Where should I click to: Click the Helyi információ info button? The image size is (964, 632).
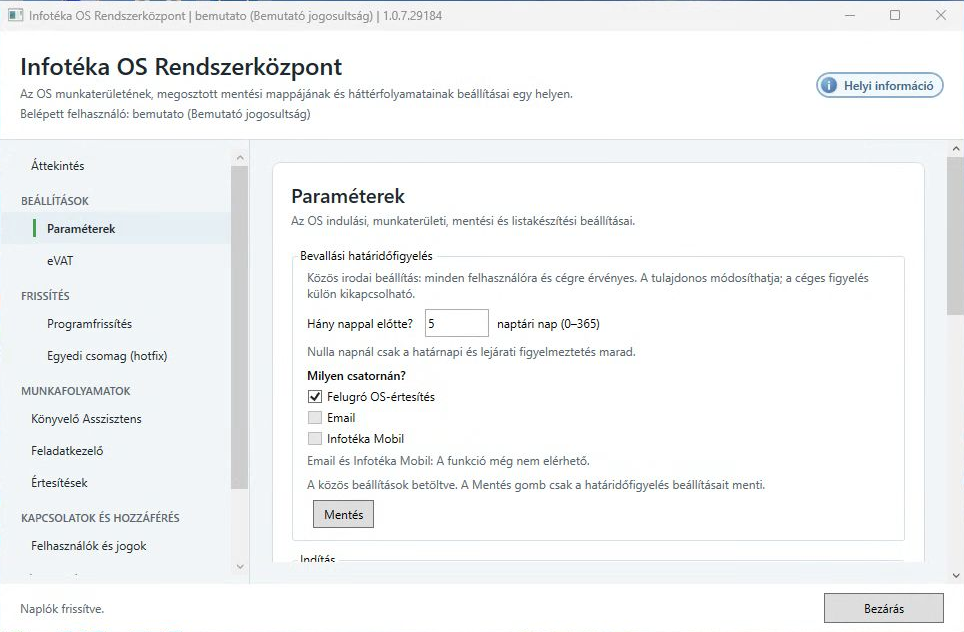879,85
